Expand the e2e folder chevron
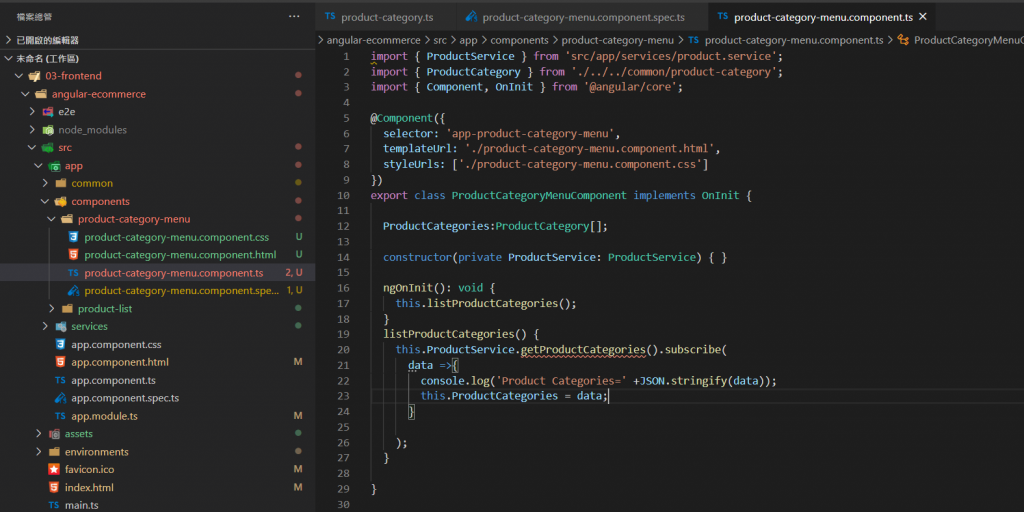 click(31, 112)
